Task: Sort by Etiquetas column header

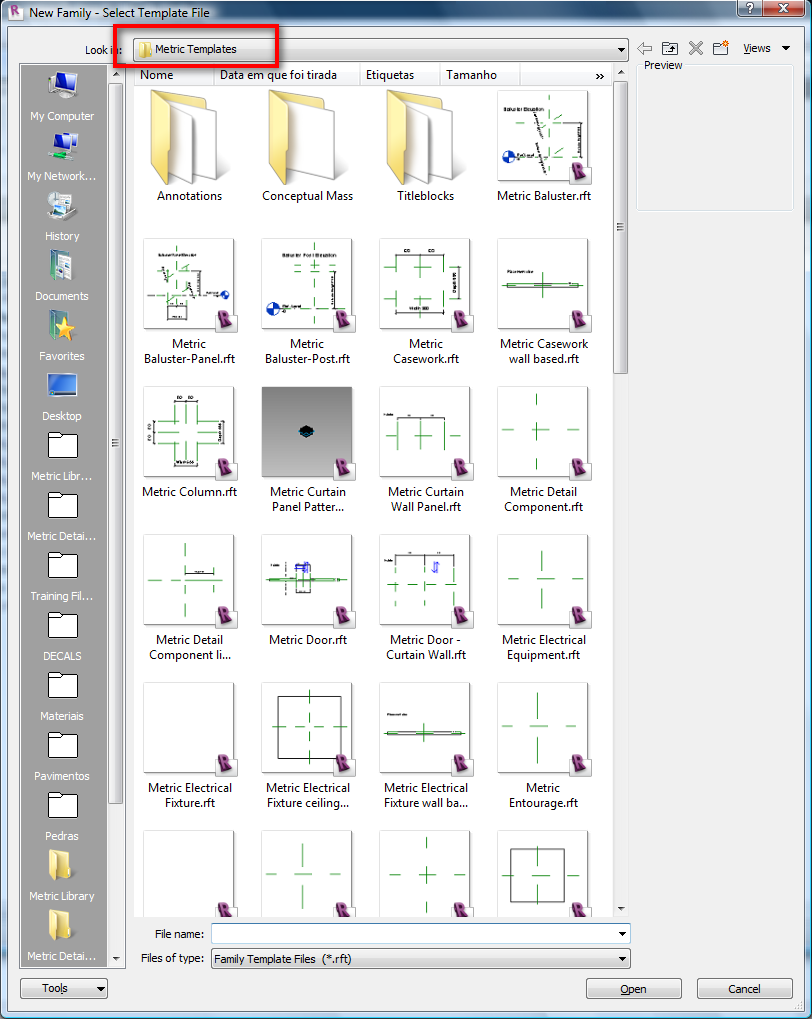Action: click(400, 75)
